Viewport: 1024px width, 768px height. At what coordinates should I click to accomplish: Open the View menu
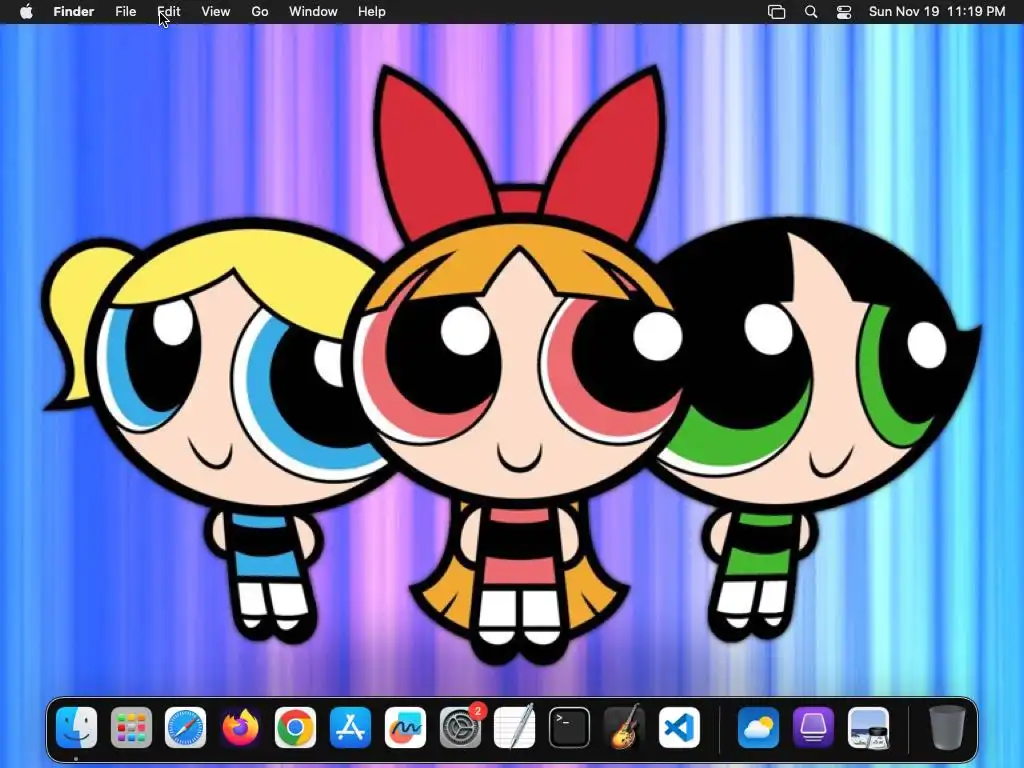point(216,12)
